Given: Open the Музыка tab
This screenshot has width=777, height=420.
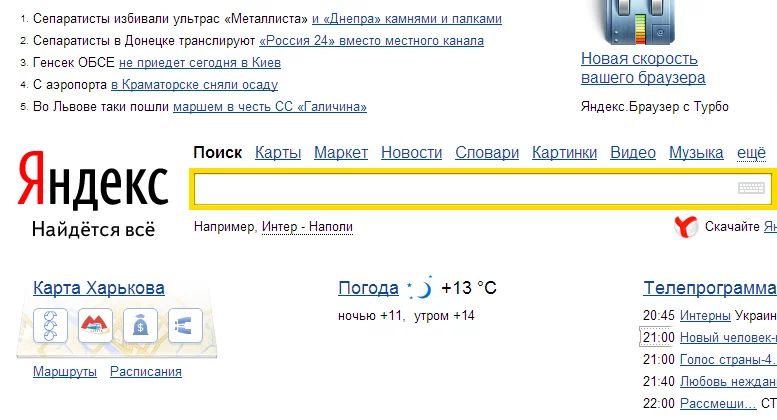Looking at the screenshot, I should pyautogui.click(x=696, y=153).
